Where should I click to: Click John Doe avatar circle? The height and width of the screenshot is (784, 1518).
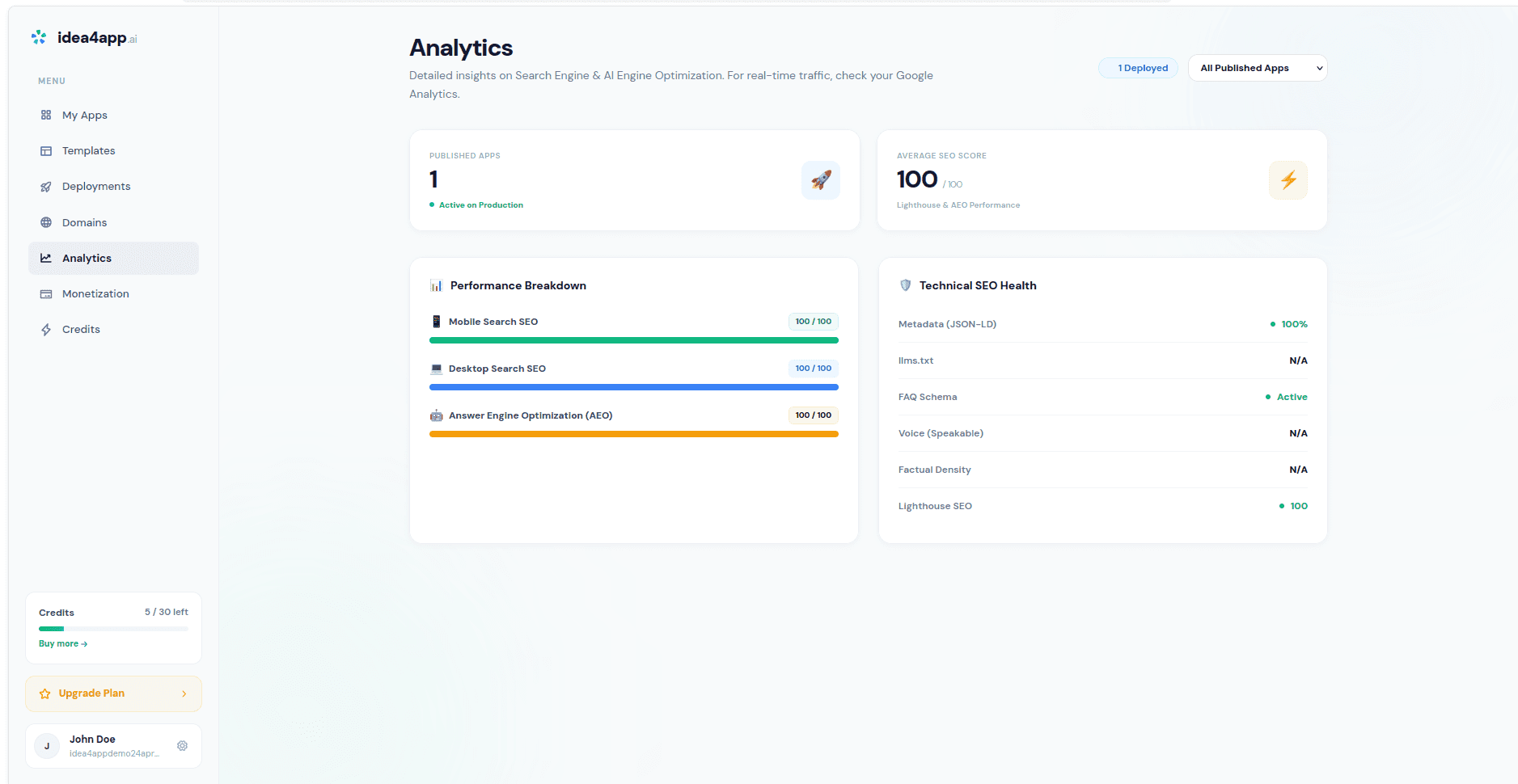[x=47, y=746]
